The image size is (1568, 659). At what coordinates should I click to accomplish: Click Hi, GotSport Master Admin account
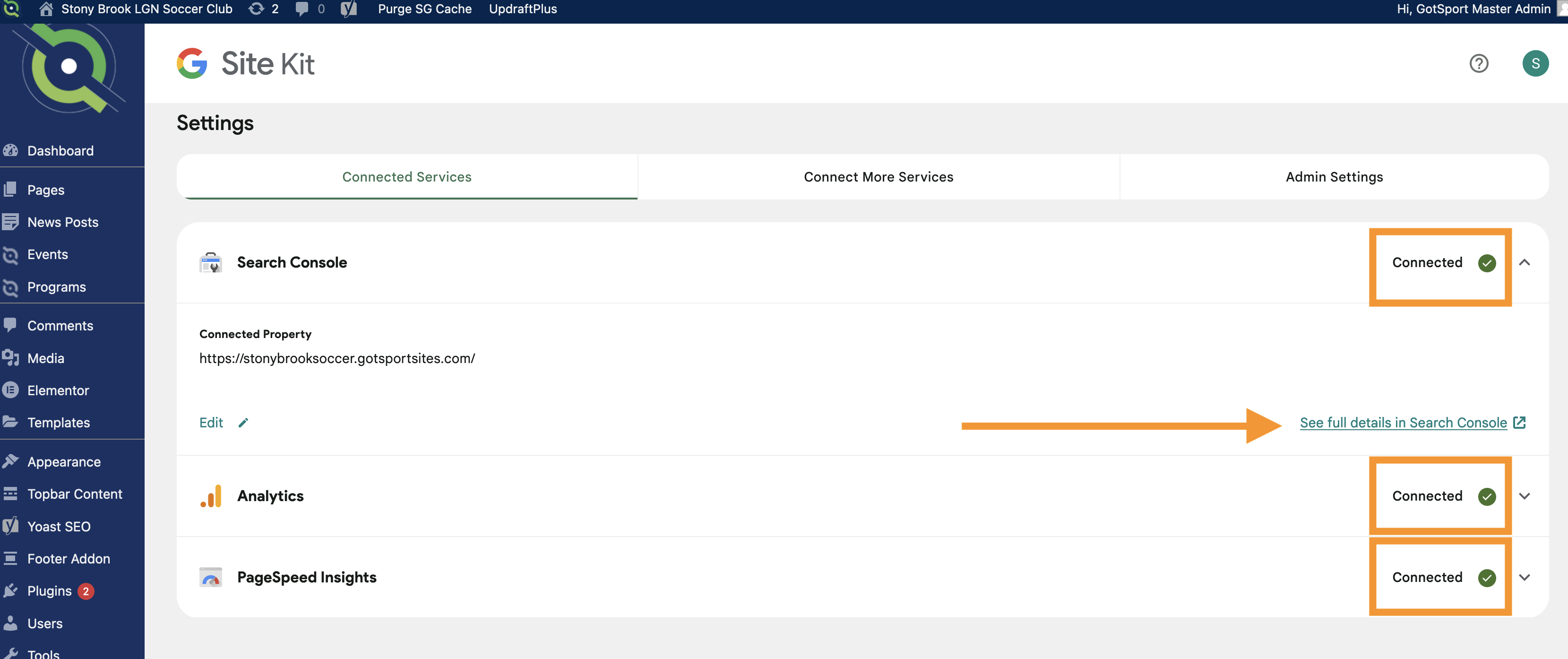pos(1473,9)
